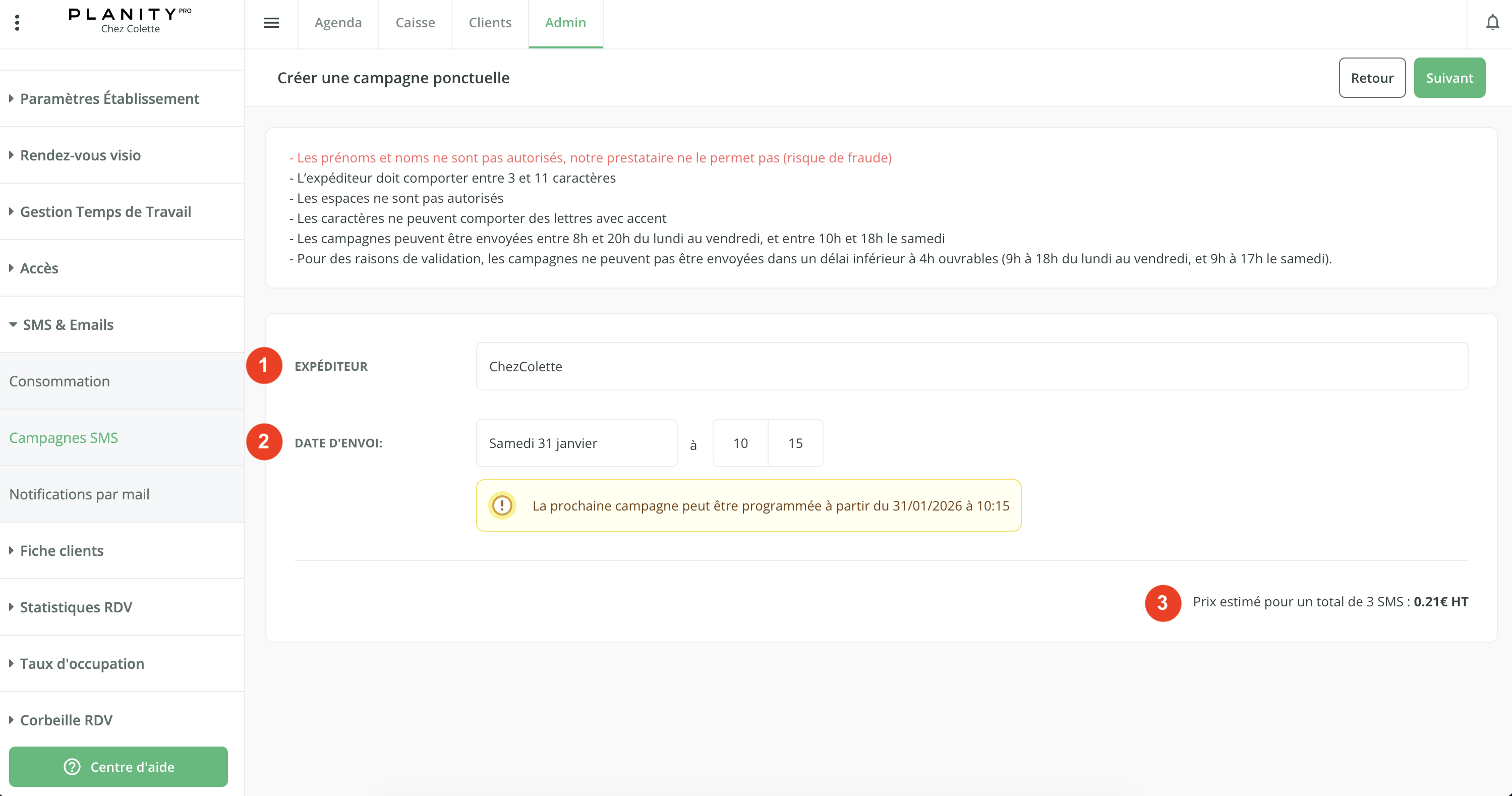Open the notifications bell
Screen dimensions: 1512x796
[x=1492, y=23]
